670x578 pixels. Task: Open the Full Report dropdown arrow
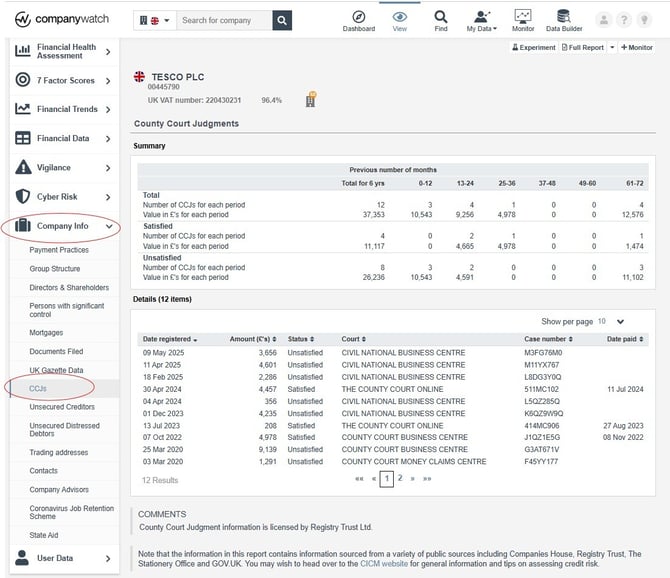pos(612,47)
